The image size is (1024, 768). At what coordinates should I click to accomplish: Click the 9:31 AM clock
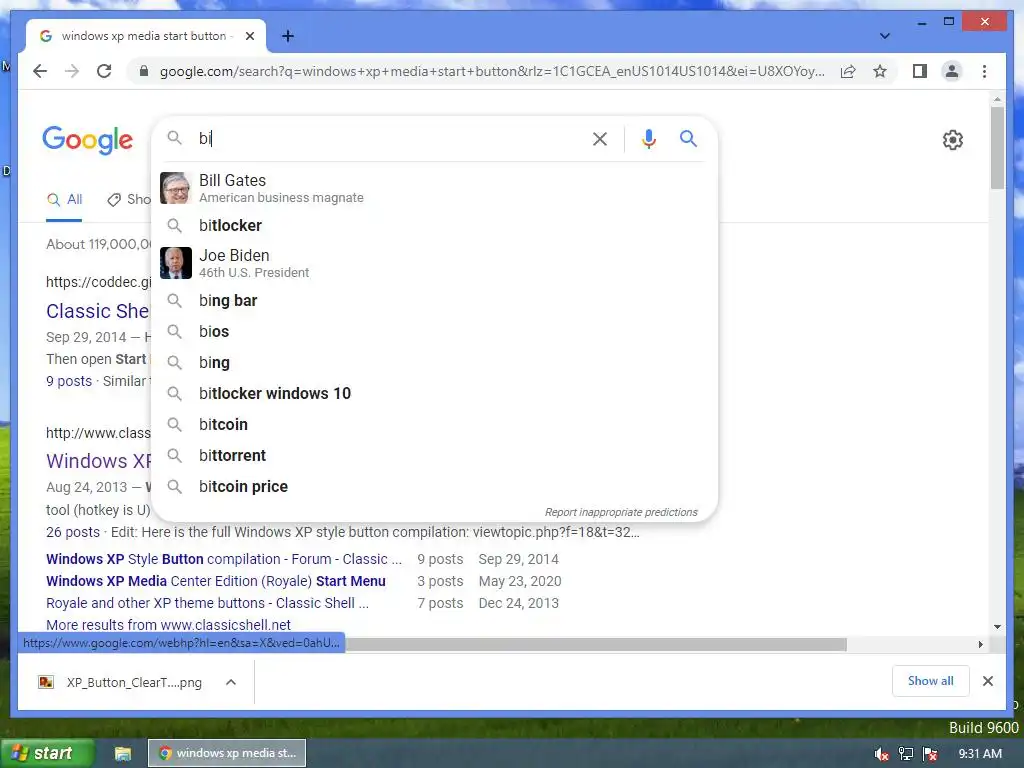980,754
